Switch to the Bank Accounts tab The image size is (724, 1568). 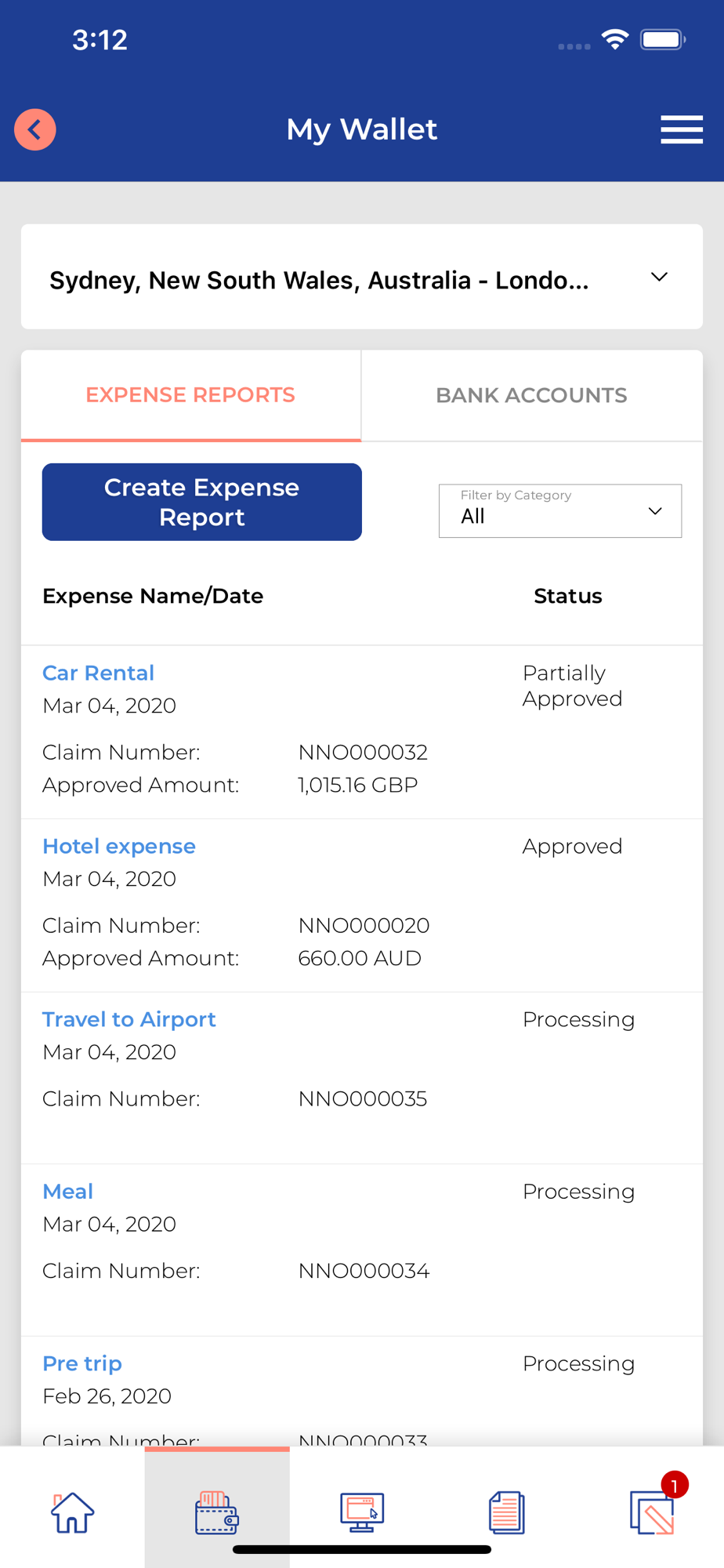pyautogui.click(x=531, y=395)
